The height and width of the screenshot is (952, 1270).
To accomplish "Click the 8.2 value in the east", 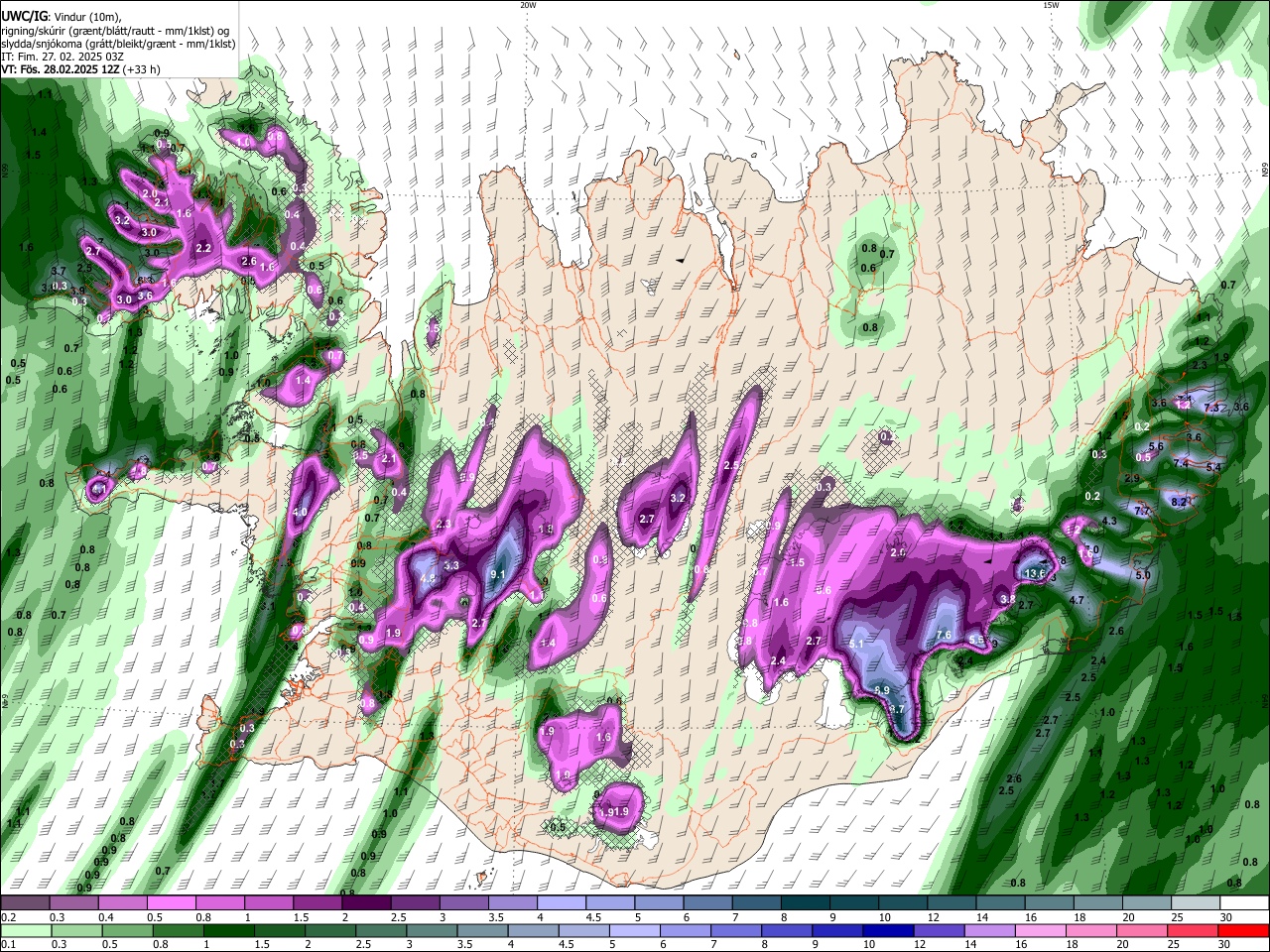I will tap(1179, 503).
